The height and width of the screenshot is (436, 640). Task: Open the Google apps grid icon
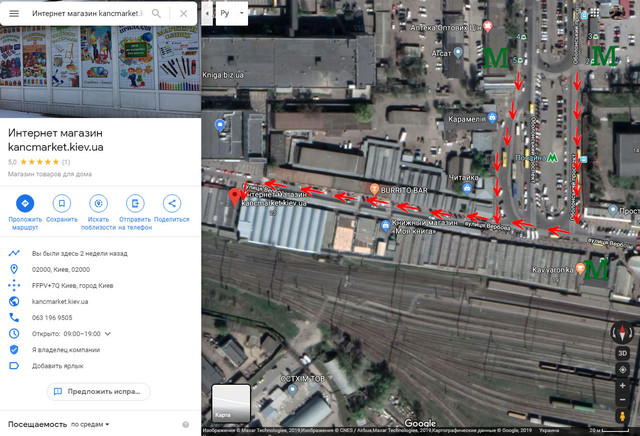coord(594,13)
